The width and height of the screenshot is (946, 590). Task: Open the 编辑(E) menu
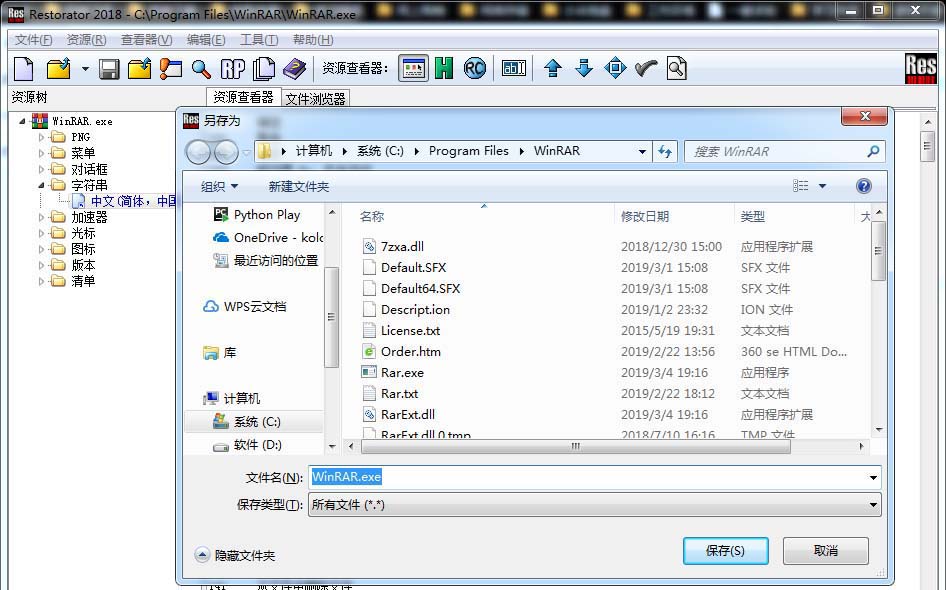pyautogui.click(x=206, y=40)
